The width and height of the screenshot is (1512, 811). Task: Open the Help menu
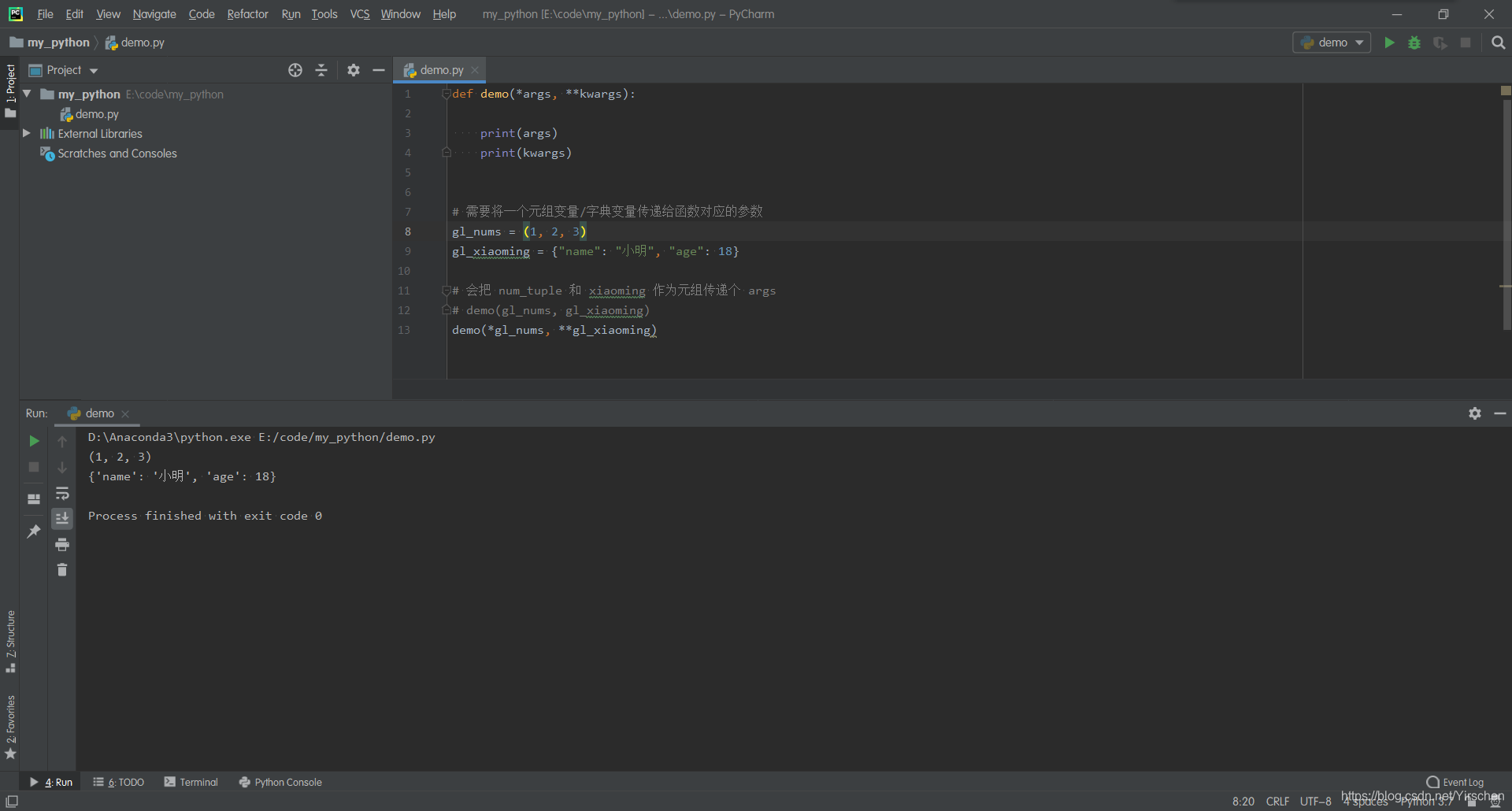[x=444, y=14]
